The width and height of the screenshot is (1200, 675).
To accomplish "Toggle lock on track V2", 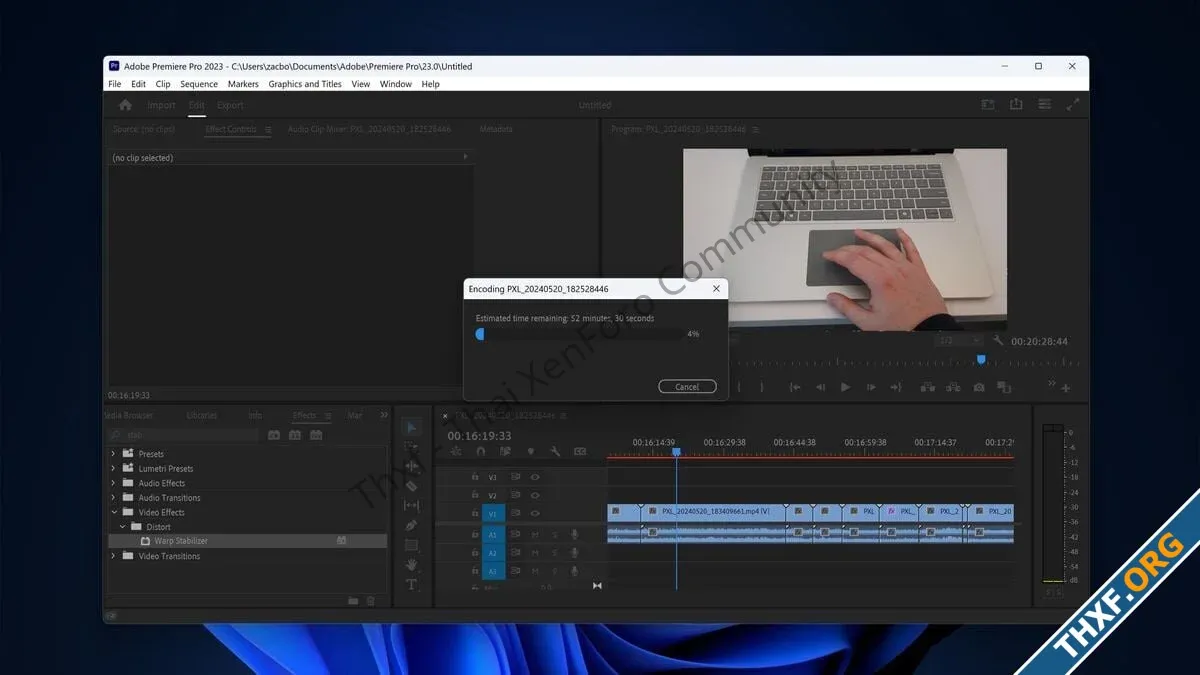I will tap(475, 495).
